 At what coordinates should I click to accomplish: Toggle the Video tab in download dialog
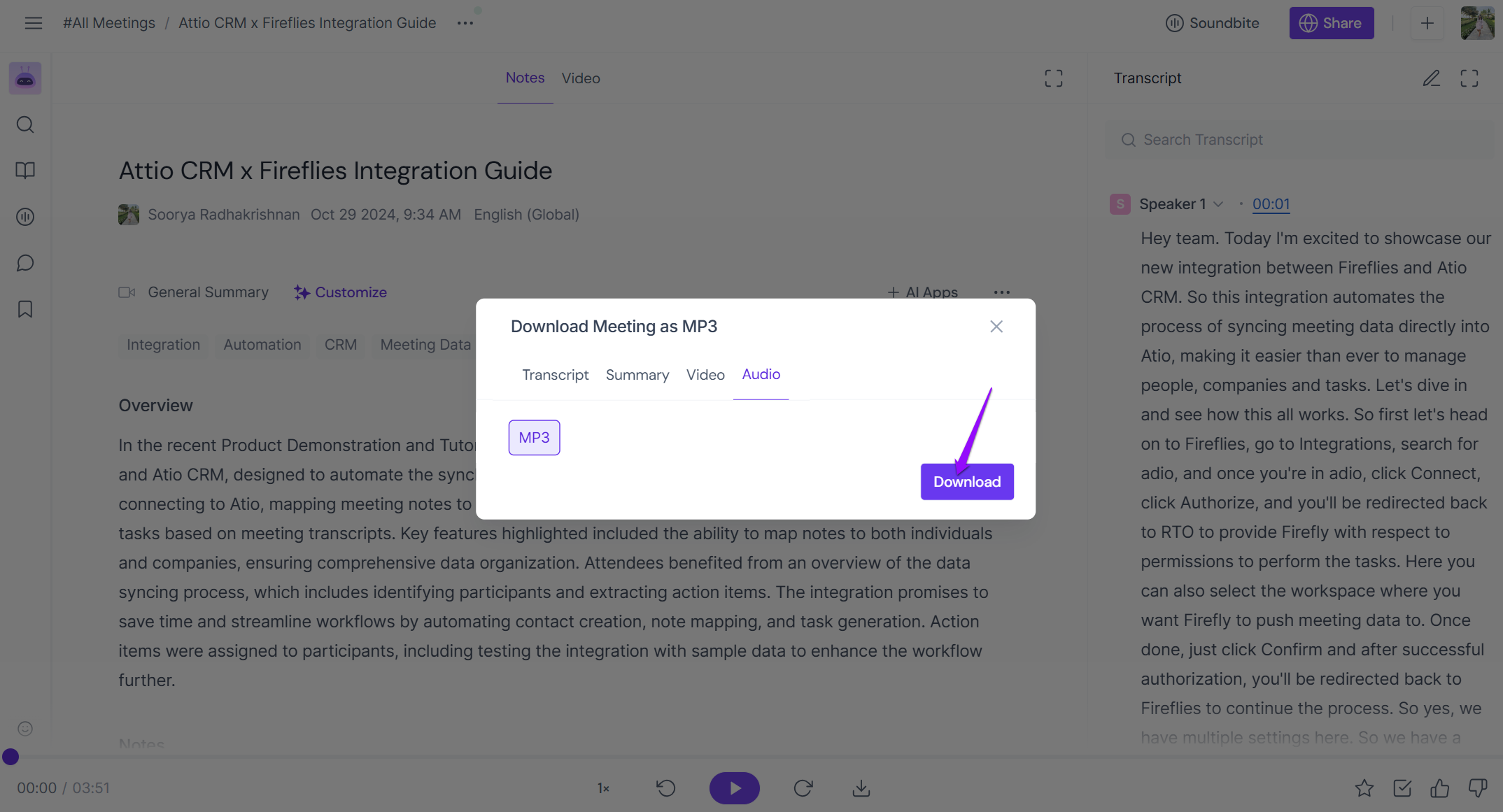point(705,373)
